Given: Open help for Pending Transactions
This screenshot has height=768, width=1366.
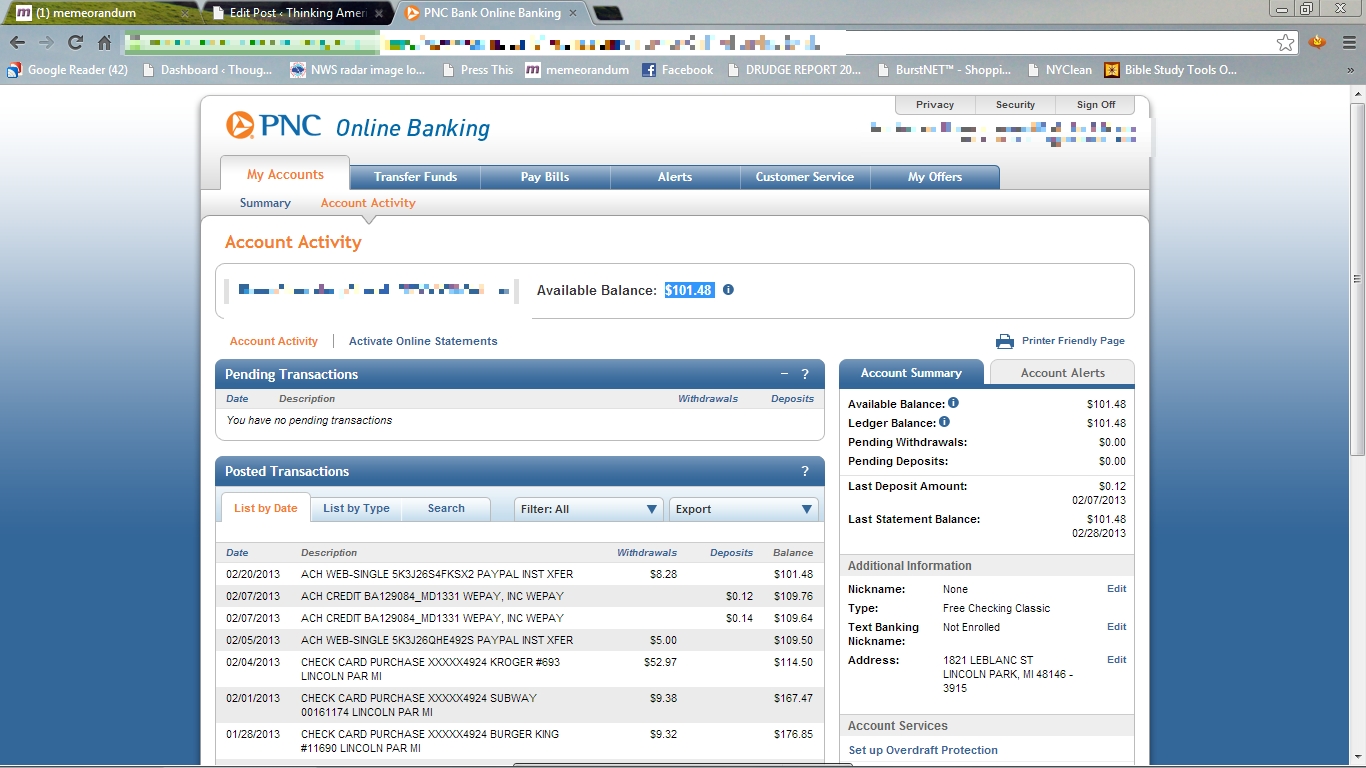Looking at the screenshot, I should 805,374.
